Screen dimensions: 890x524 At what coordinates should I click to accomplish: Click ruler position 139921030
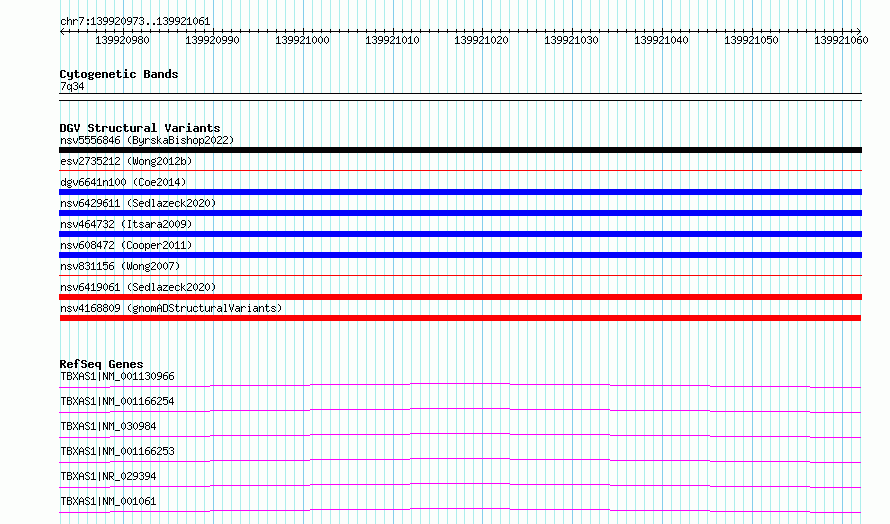click(571, 40)
